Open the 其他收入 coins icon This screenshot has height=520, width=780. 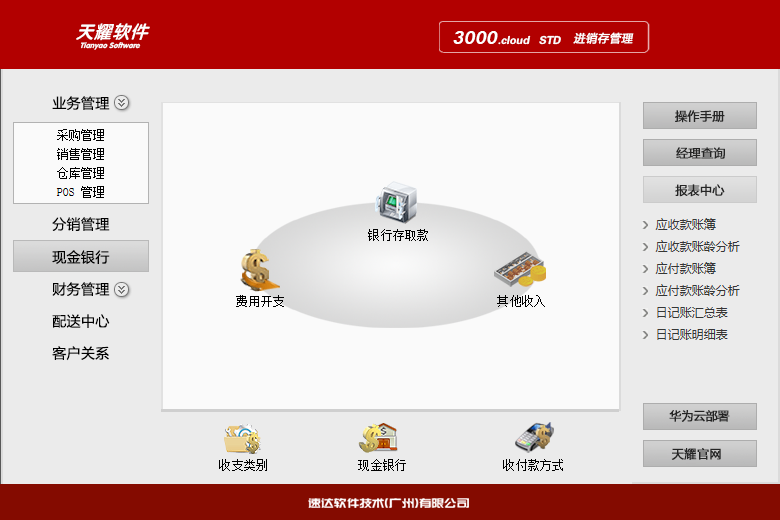coord(520,269)
